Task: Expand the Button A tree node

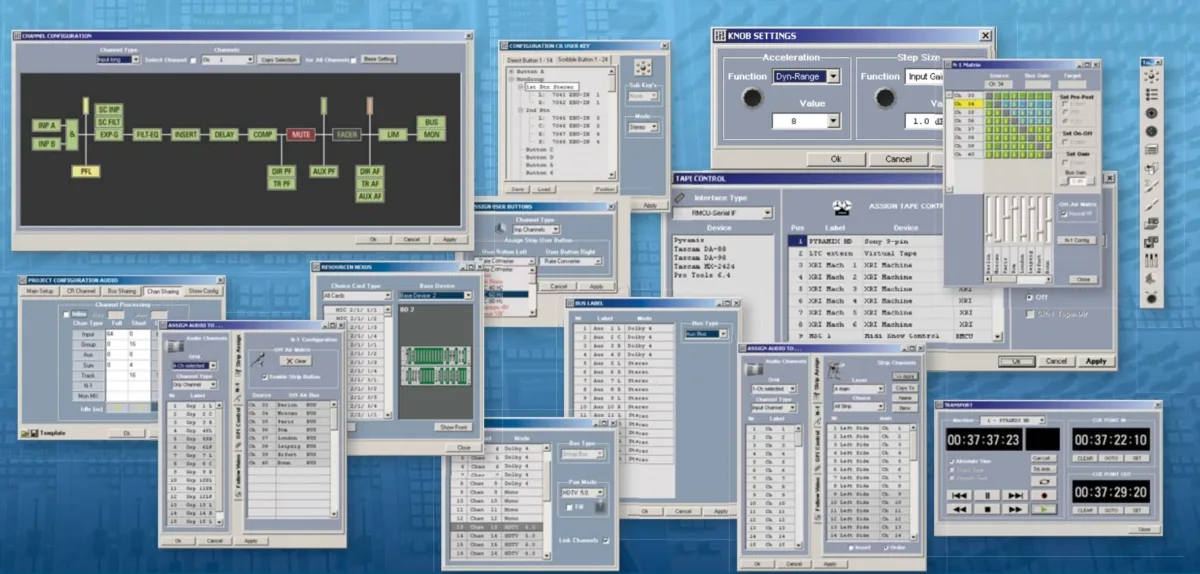Action: point(512,73)
